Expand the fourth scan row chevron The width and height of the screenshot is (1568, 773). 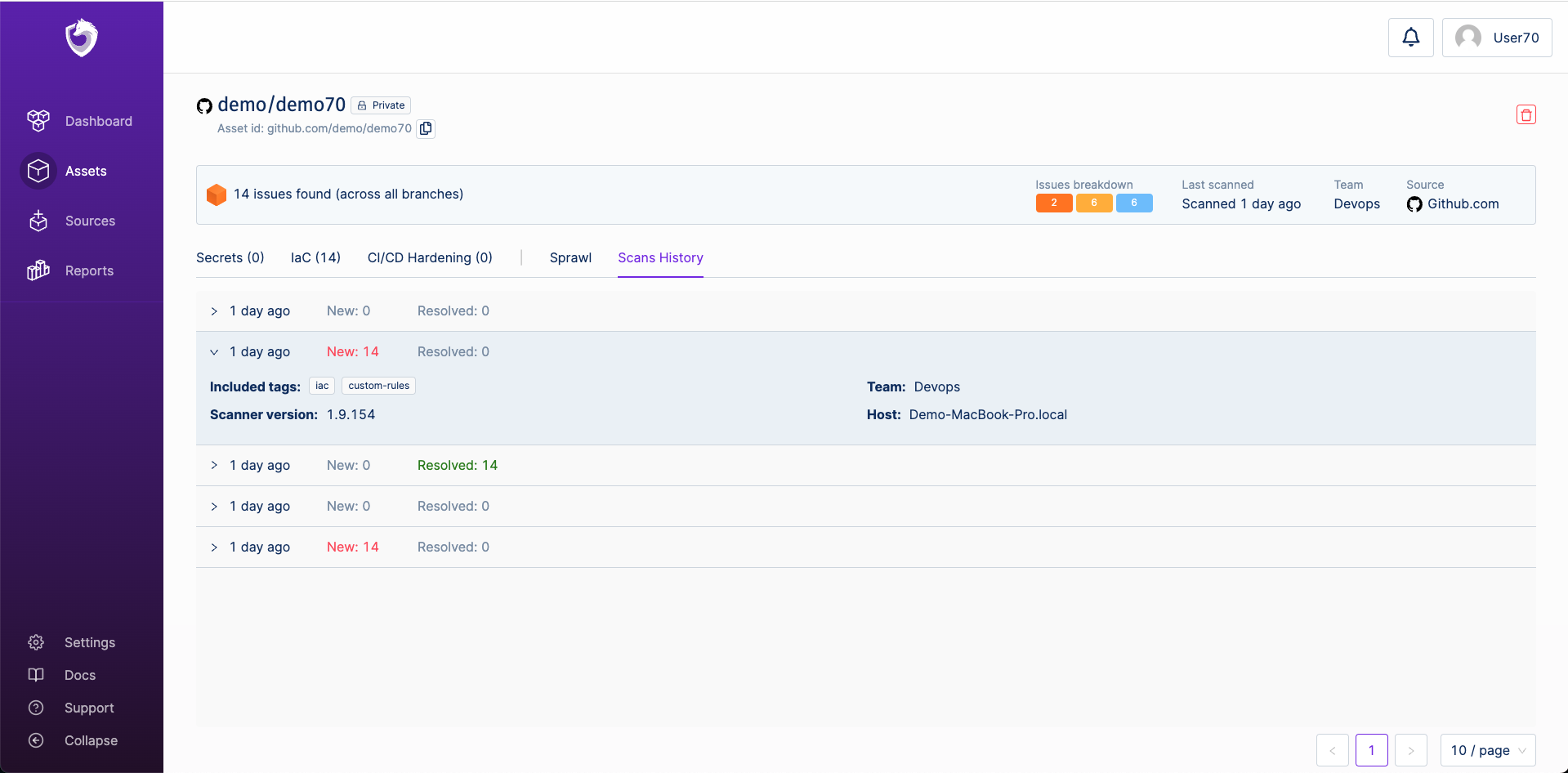coord(214,507)
